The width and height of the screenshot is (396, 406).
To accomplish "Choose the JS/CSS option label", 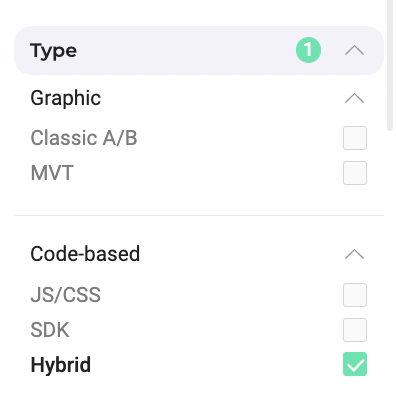I will tap(65, 295).
